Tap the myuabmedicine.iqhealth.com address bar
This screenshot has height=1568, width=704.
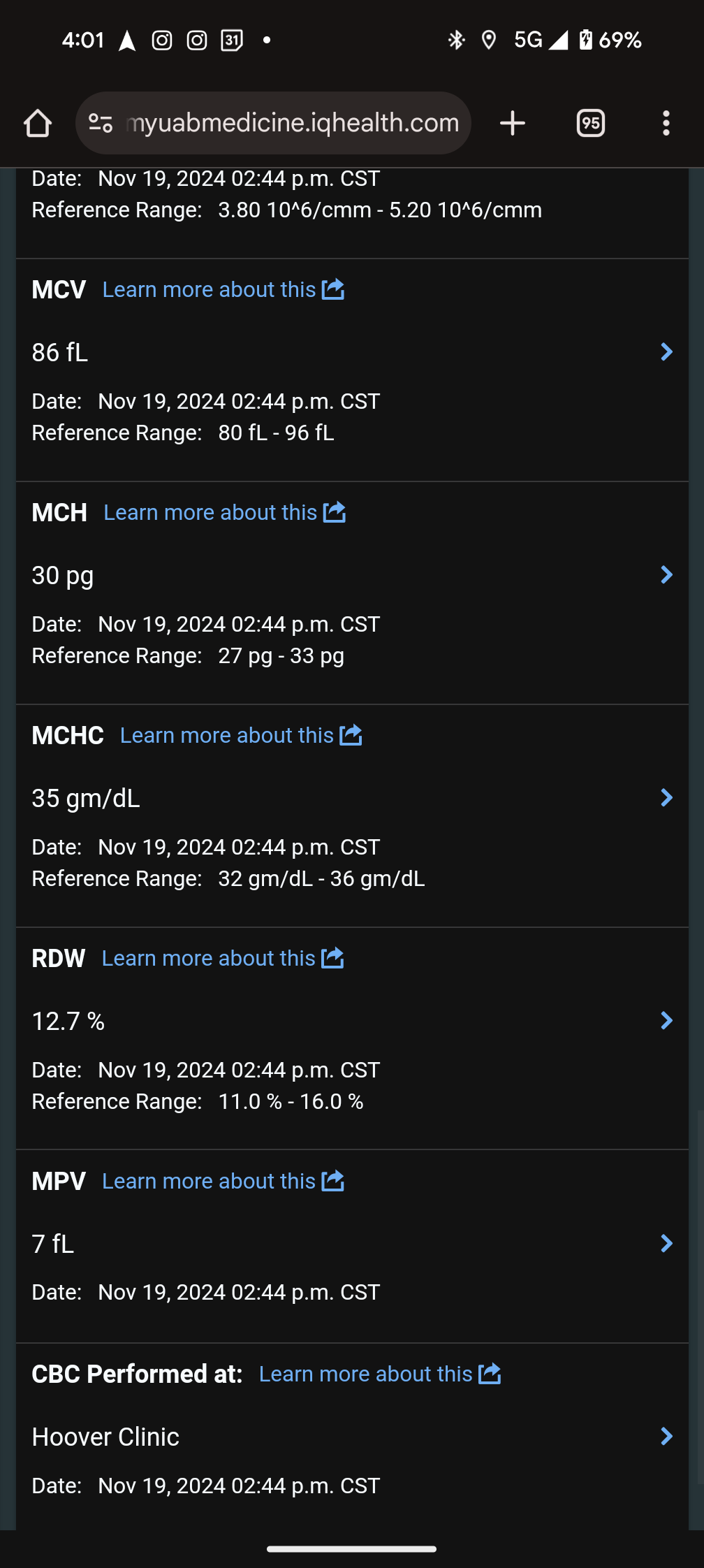coord(292,124)
